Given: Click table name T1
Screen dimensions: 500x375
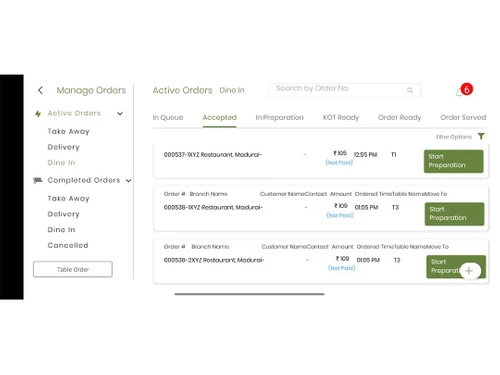Looking at the screenshot, I should [394, 155].
